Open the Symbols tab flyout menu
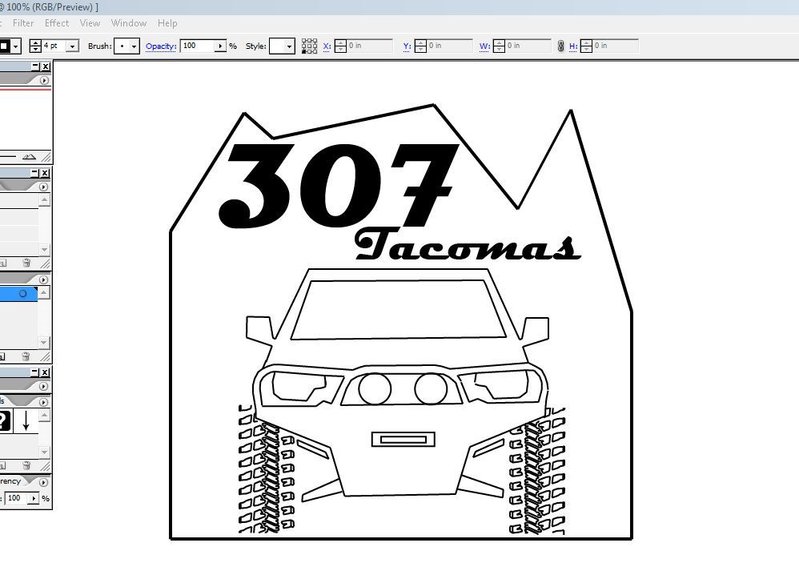Viewport: 799px width, 571px height. click(x=43, y=402)
